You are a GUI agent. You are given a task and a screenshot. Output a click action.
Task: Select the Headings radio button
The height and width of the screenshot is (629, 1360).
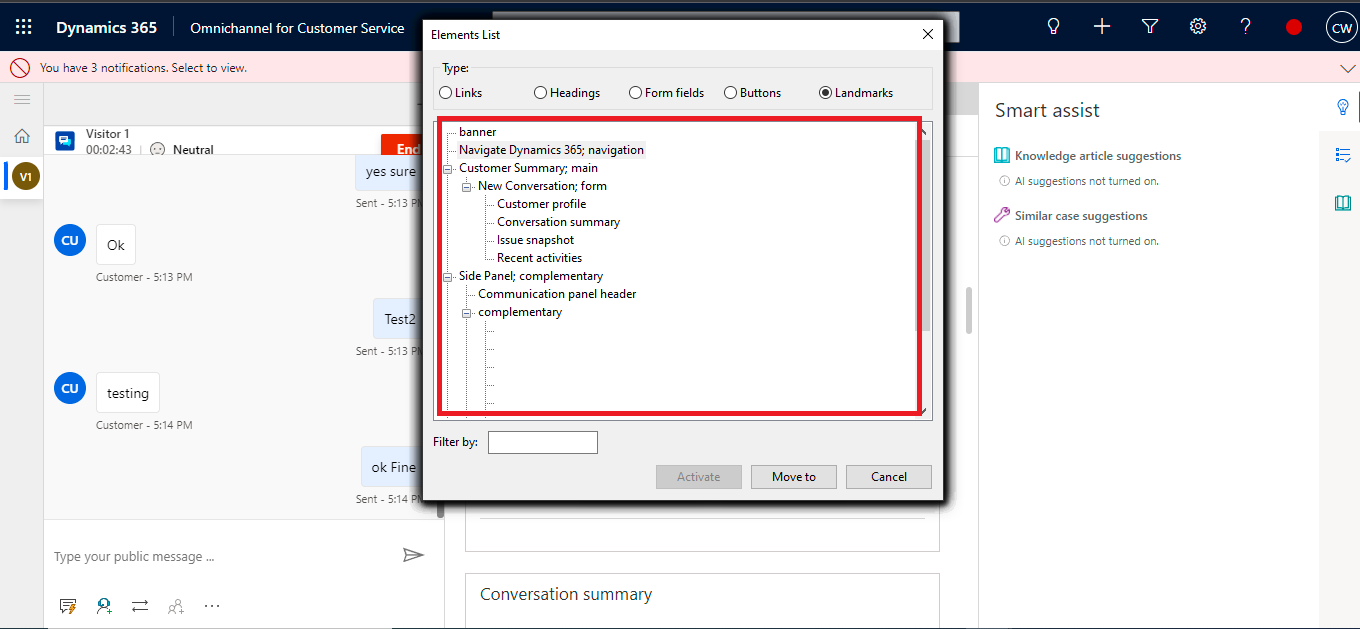[541, 92]
